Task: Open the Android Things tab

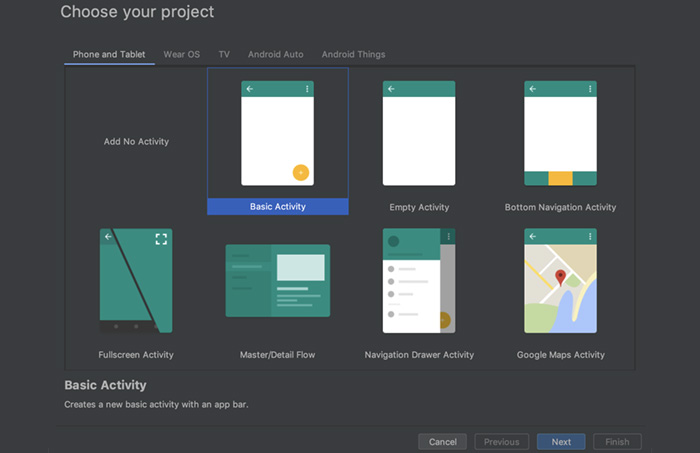Action: coord(353,54)
